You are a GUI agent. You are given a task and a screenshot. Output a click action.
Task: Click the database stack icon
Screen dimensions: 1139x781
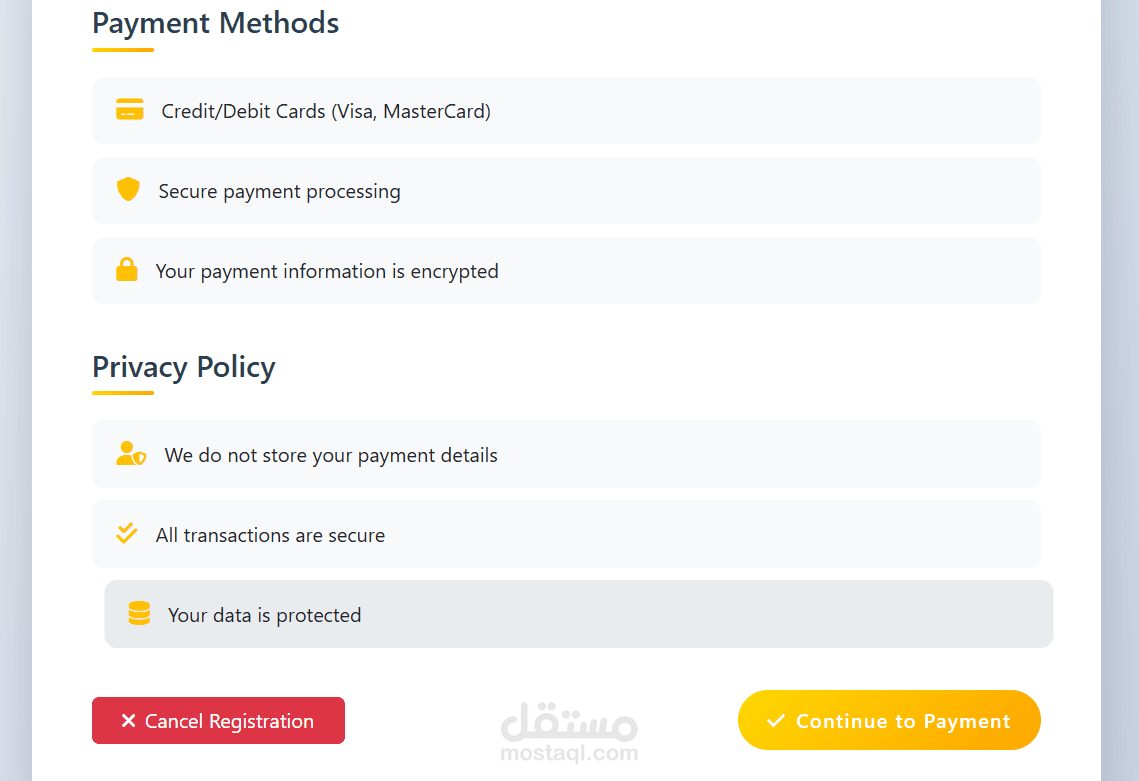pyautogui.click(x=139, y=613)
